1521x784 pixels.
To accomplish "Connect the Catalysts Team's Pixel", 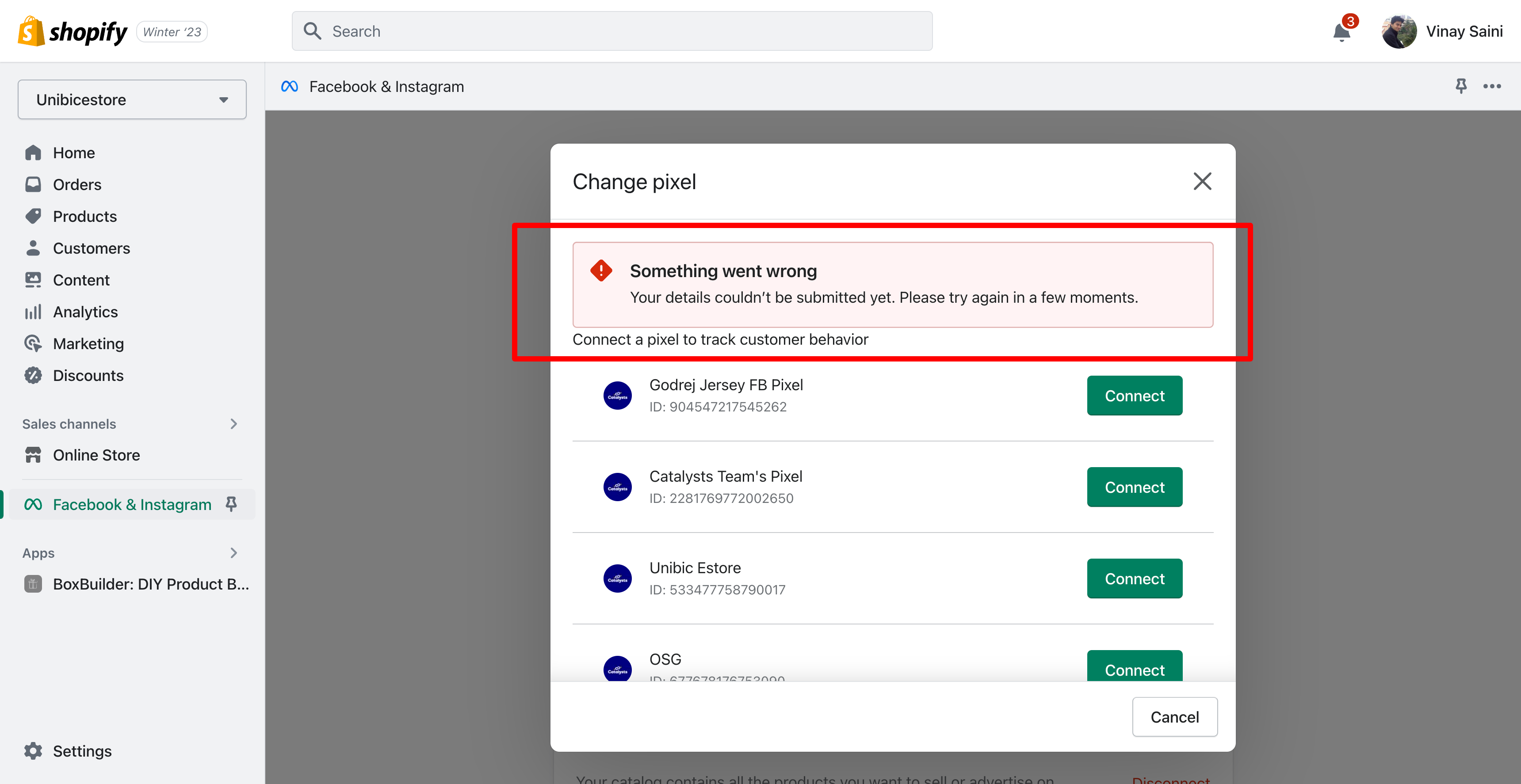I will 1134,487.
